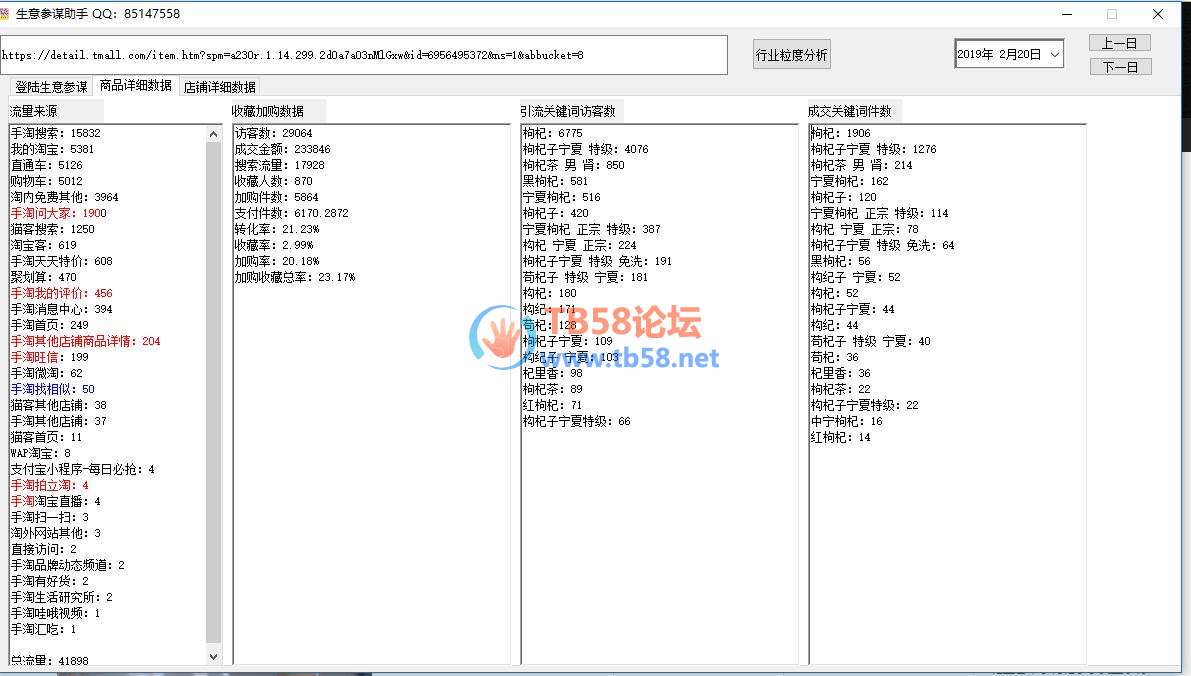Screen dimensions: 1191x676
Task: Select red row 手淘问大家: 1900
Action: pyautogui.click(x=58, y=213)
